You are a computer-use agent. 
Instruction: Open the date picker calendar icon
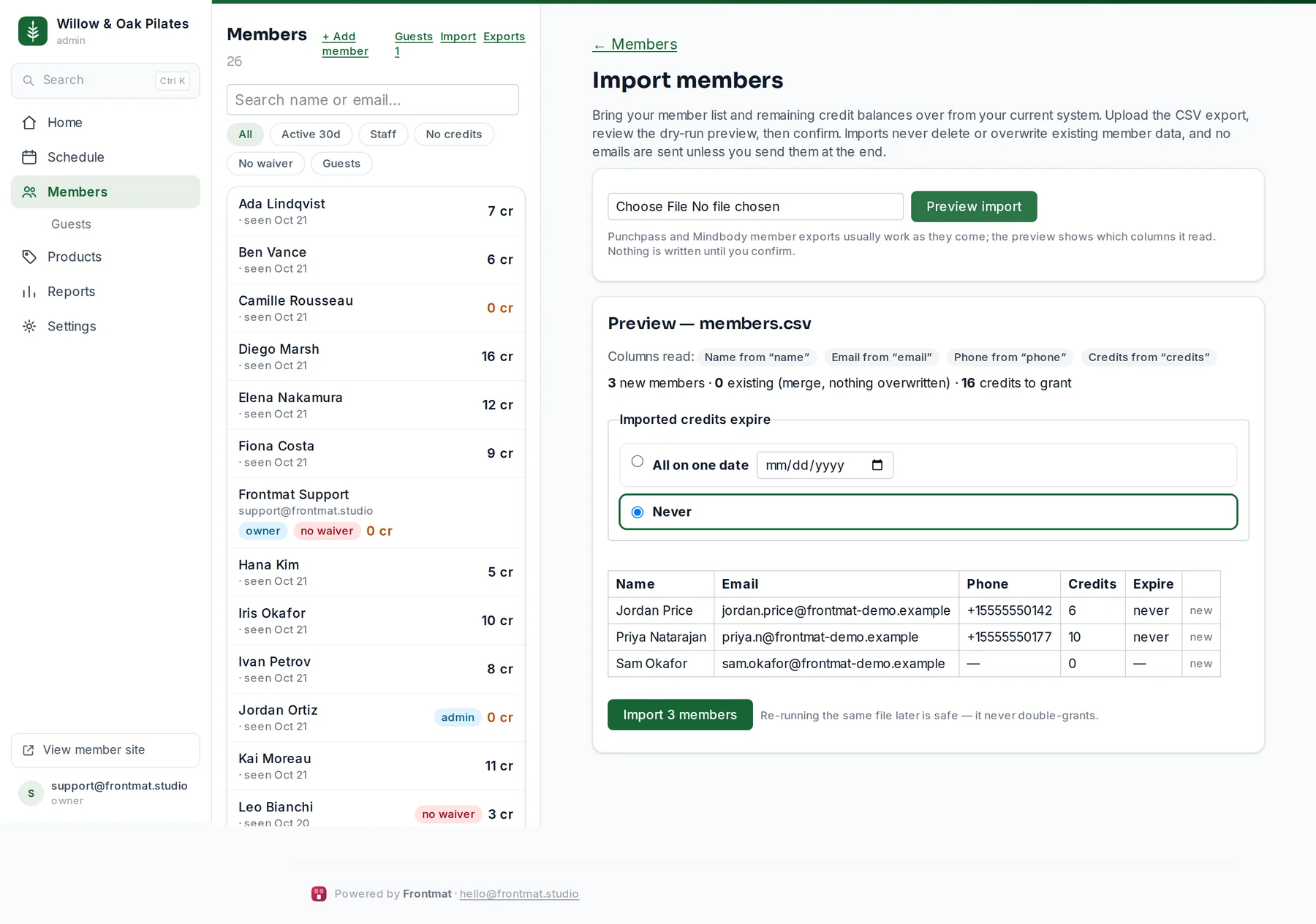877,465
